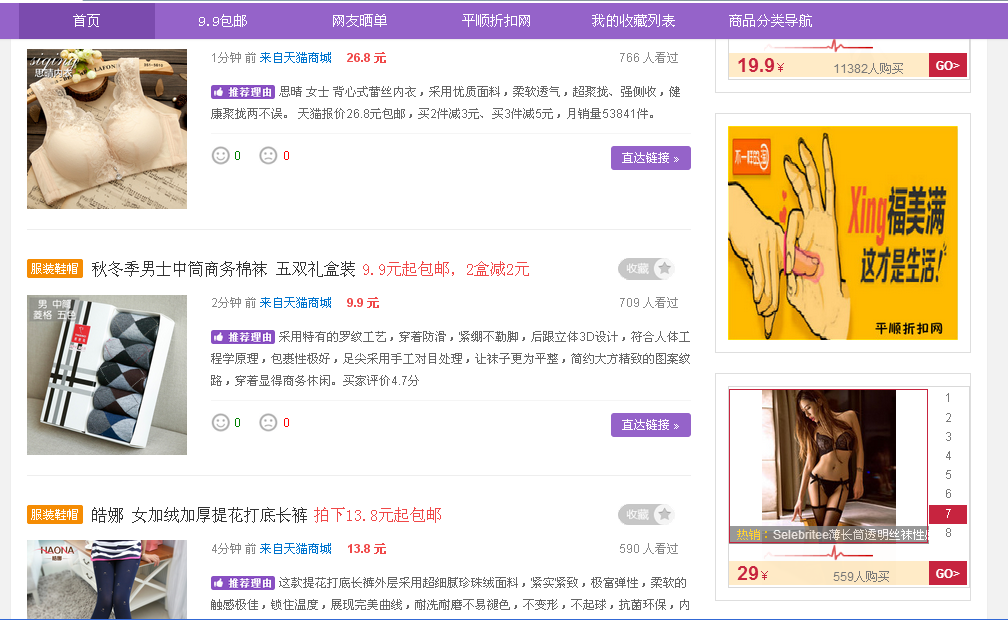
Task: Click the 559人购买 purchase count
Action: coord(861,576)
